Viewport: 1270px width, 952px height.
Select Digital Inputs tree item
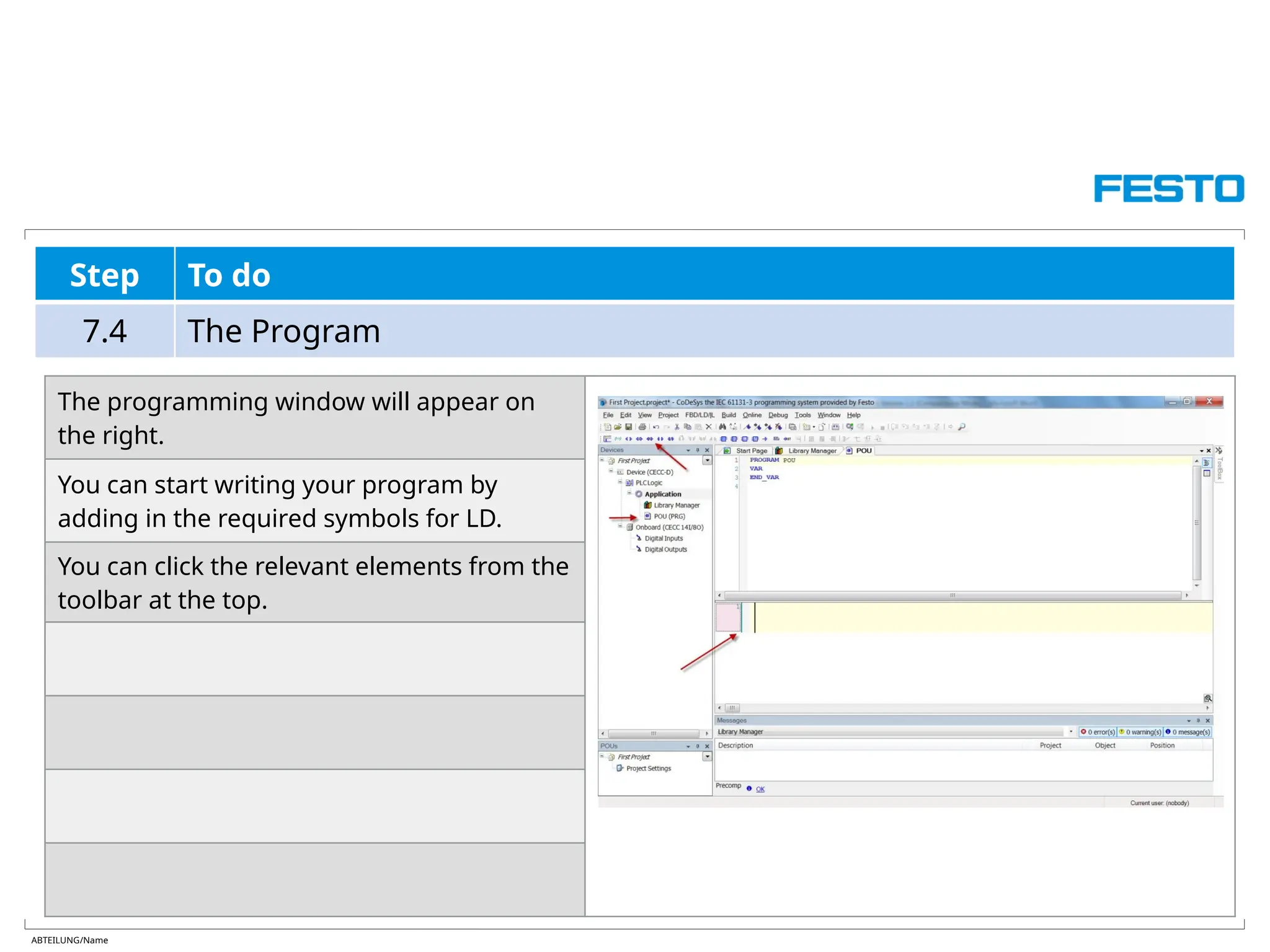[x=660, y=539]
